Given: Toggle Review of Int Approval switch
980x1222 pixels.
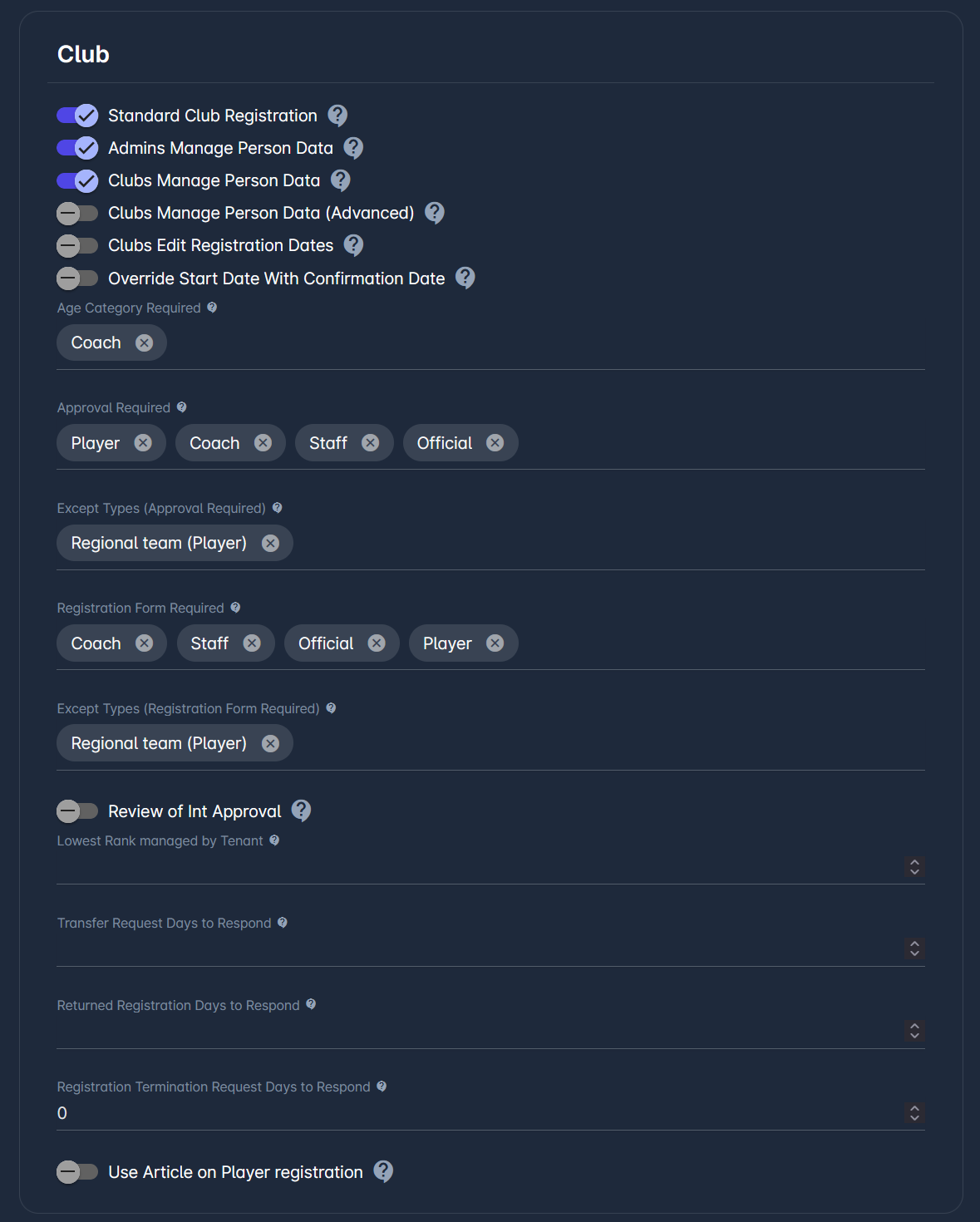Looking at the screenshot, I should [x=77, y=811].
